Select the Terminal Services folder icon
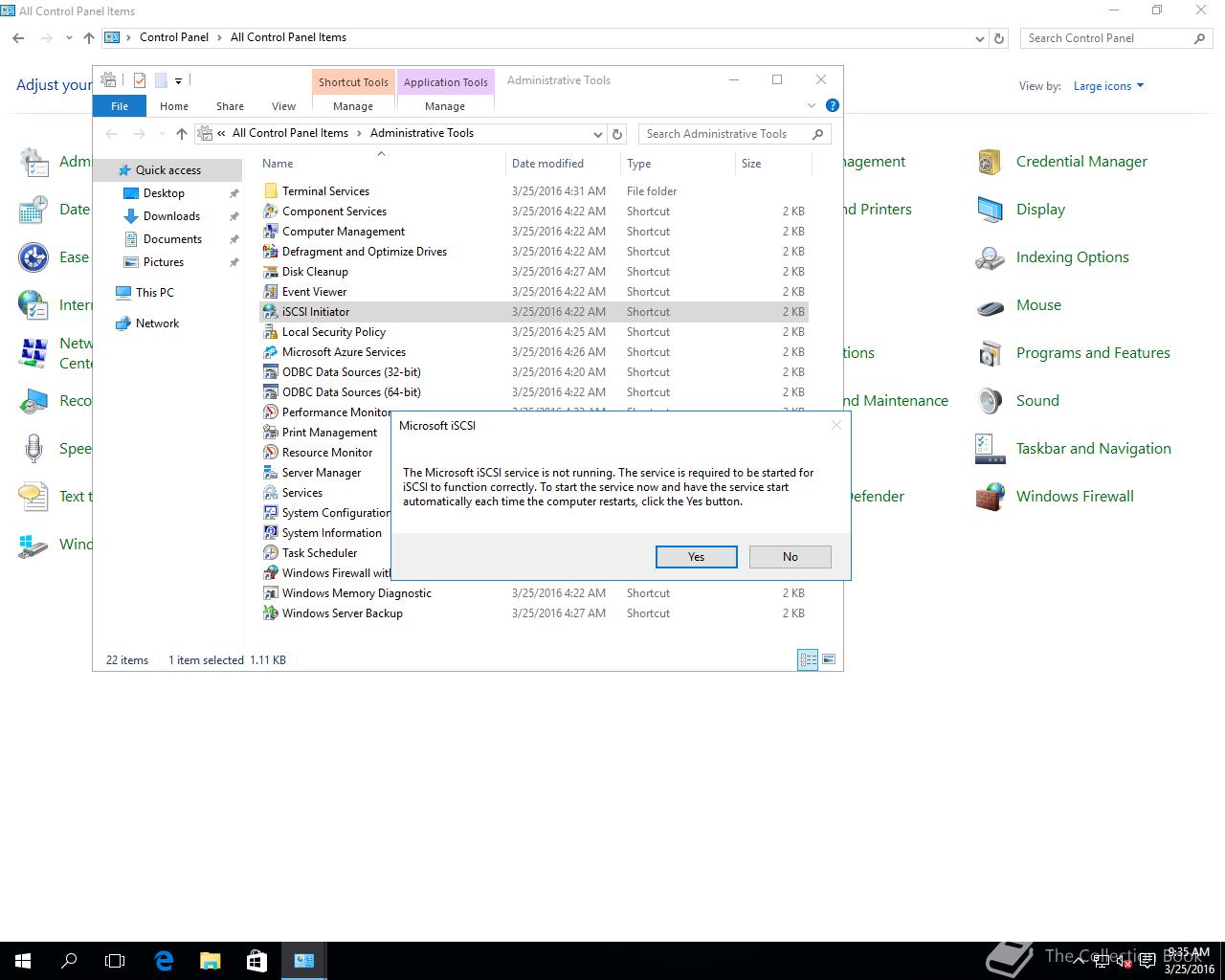The width and height of the screenshot is (1225, 980). [x=271, y=191]
